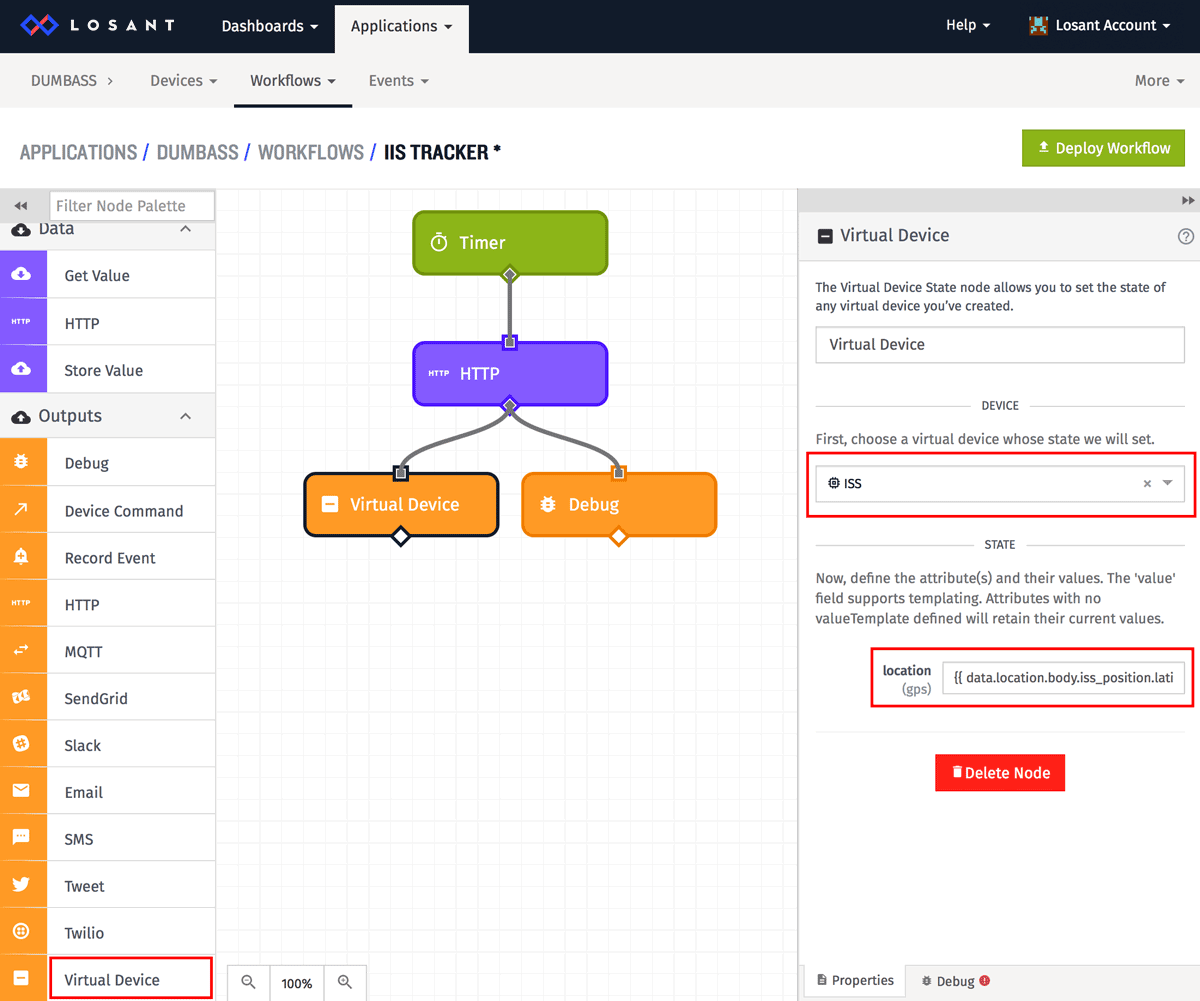The image size is (1200, 1001).
Task: Open the Applications dropdown menu
Action: [402, 26]
